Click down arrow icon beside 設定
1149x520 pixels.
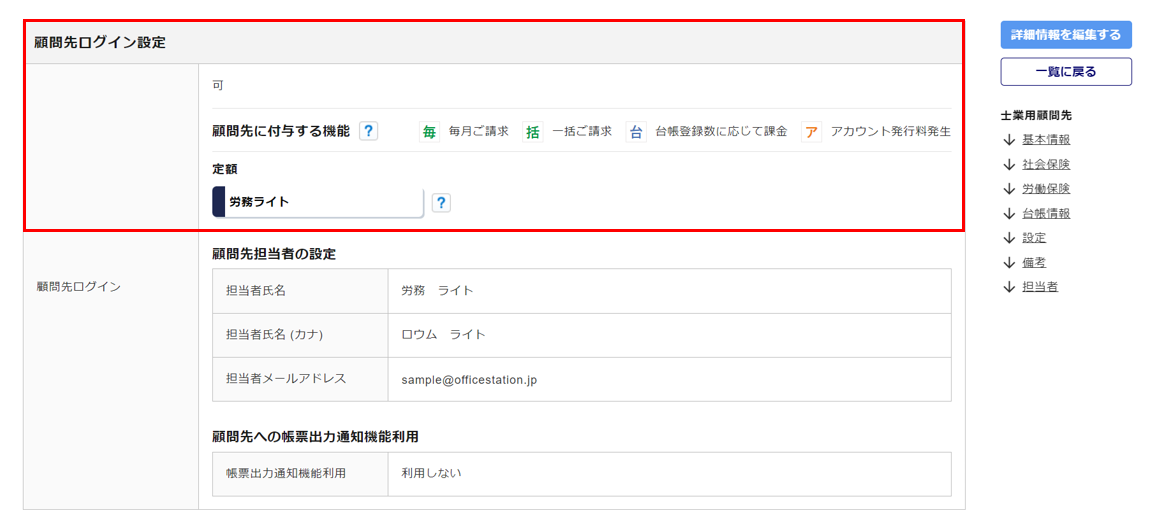[1009, 238]
